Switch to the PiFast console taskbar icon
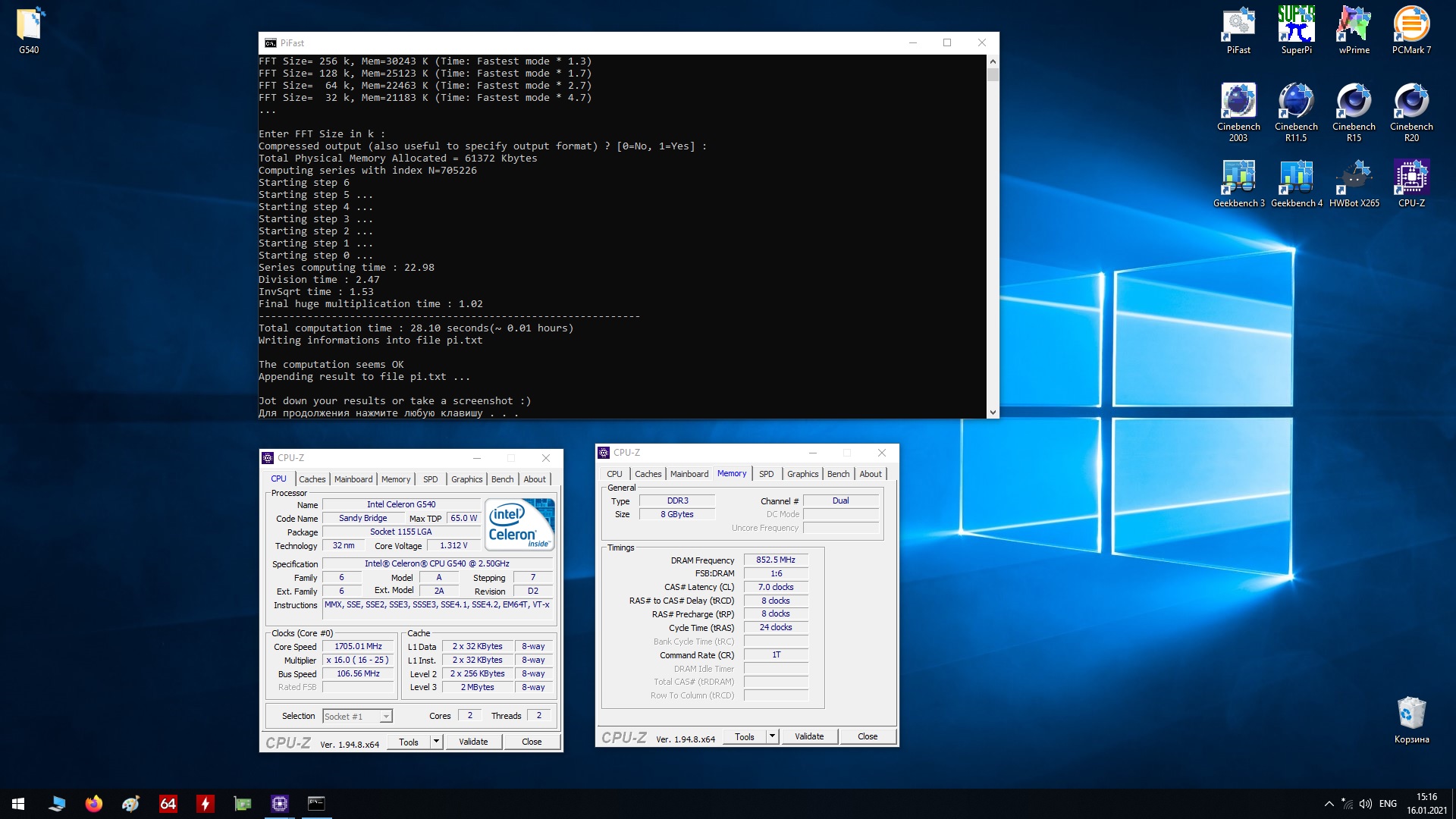The image size is (1456, 819). [x=316, y=804]
